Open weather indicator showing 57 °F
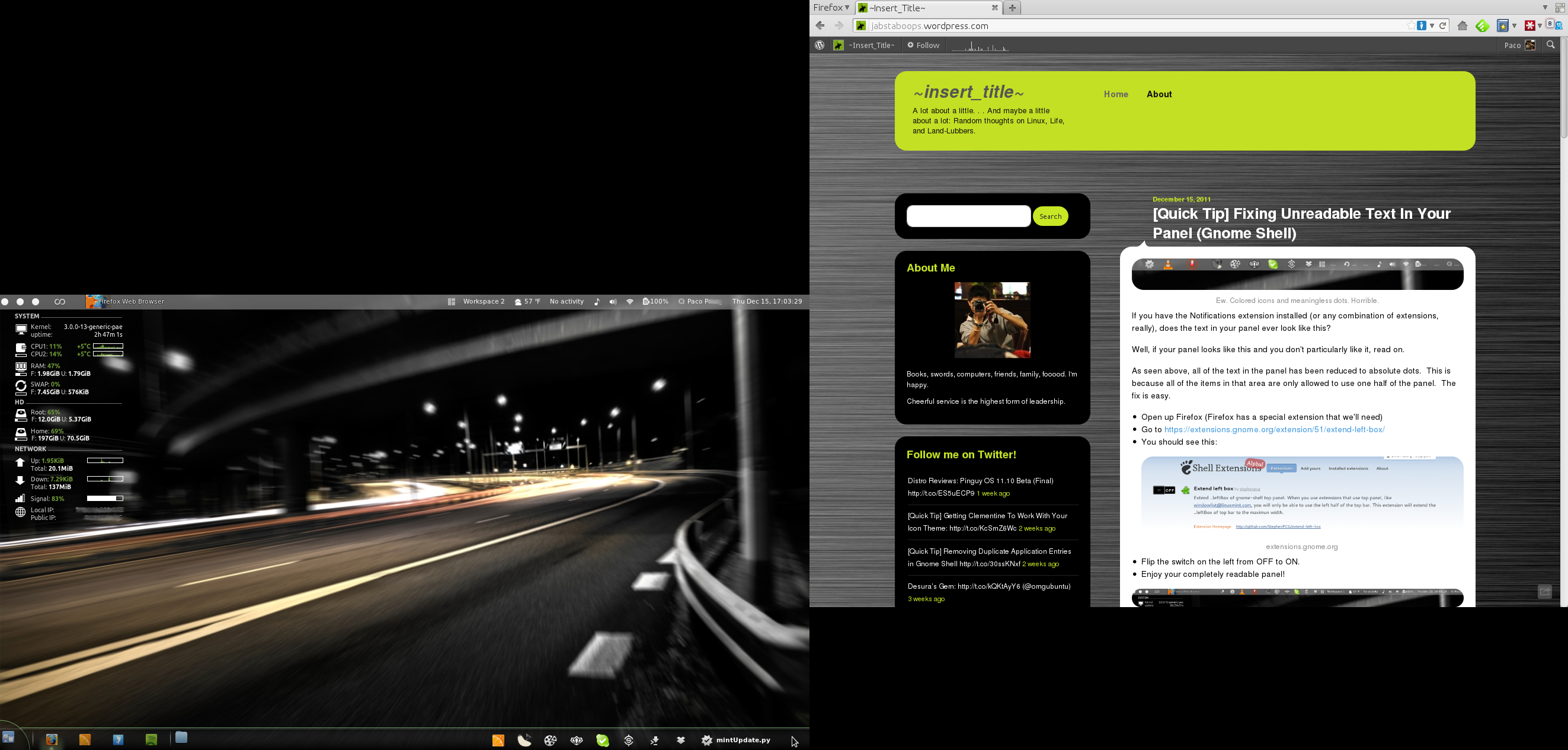Screen dimensions: 1568x750 [527, 301]
